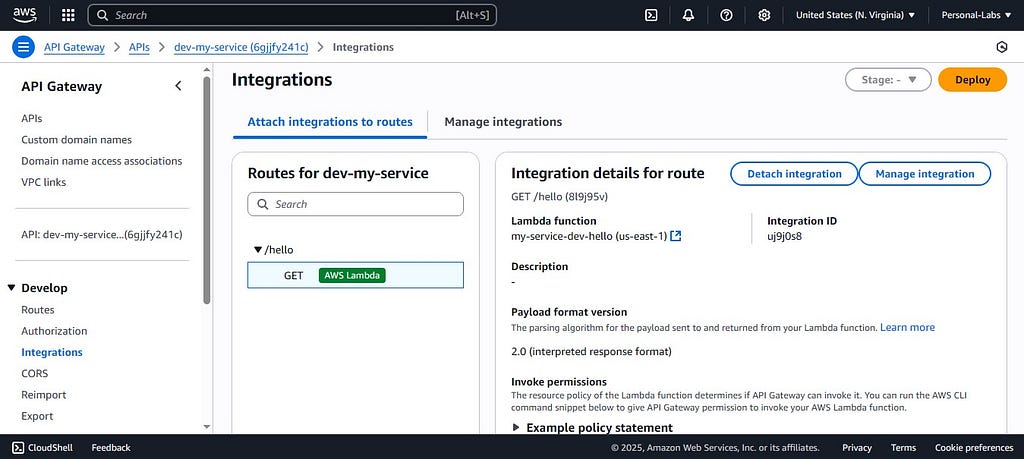Open the notifications bell

688,15
